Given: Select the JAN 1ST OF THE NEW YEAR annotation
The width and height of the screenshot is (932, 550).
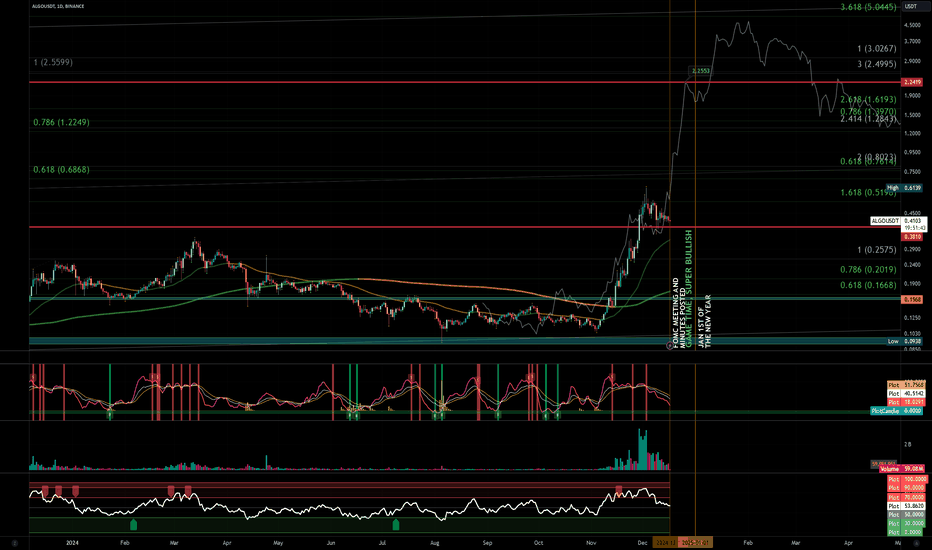Looking at the screenshot, I should coord(704,321).
